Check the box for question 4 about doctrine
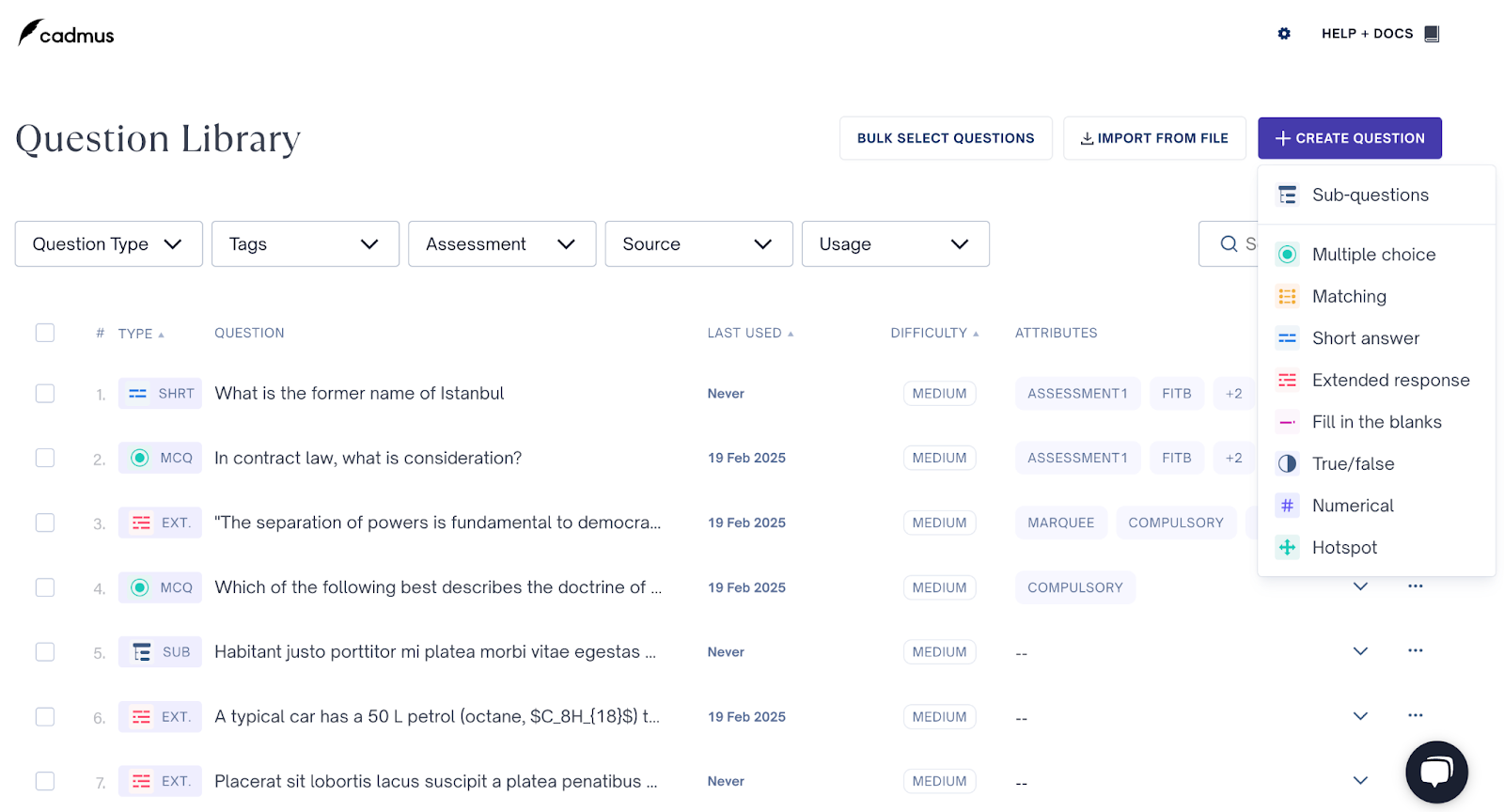This screenshot has width=1504, height=812. point(45,587)
